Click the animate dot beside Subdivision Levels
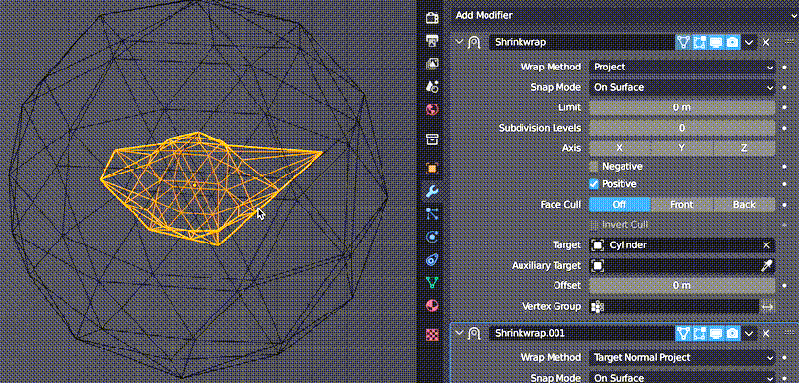Screen dimensions: 799x383 pos(785,128)
